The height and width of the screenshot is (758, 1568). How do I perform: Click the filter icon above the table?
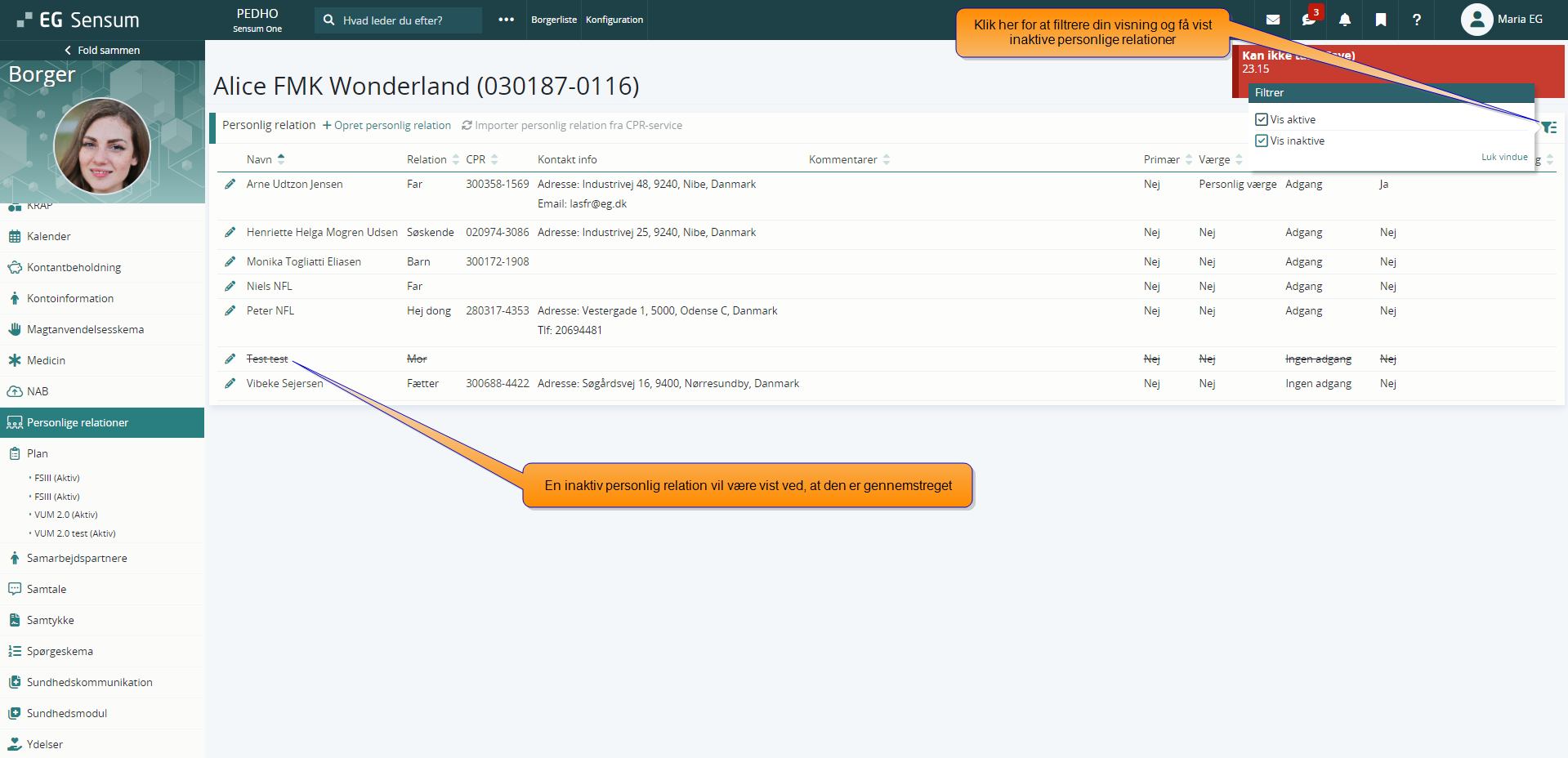click(x=1548, y=127)
